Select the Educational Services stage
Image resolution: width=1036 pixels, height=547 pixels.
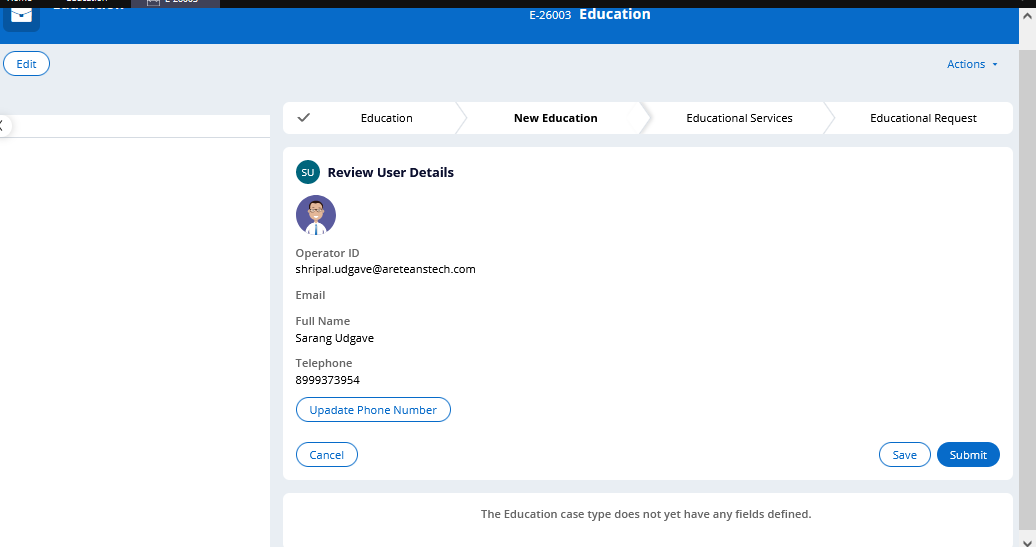(x=739, y=118)
